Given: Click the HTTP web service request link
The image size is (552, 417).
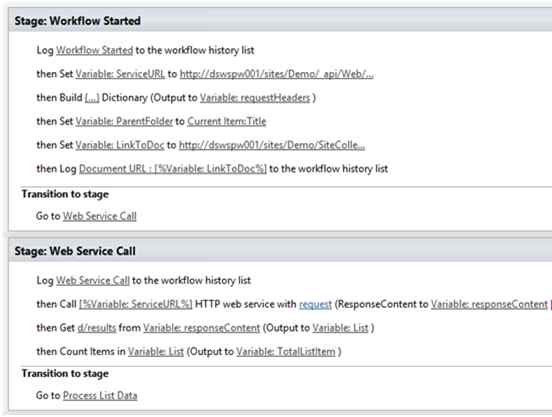Looking at the screenshot, I should 315,304.
